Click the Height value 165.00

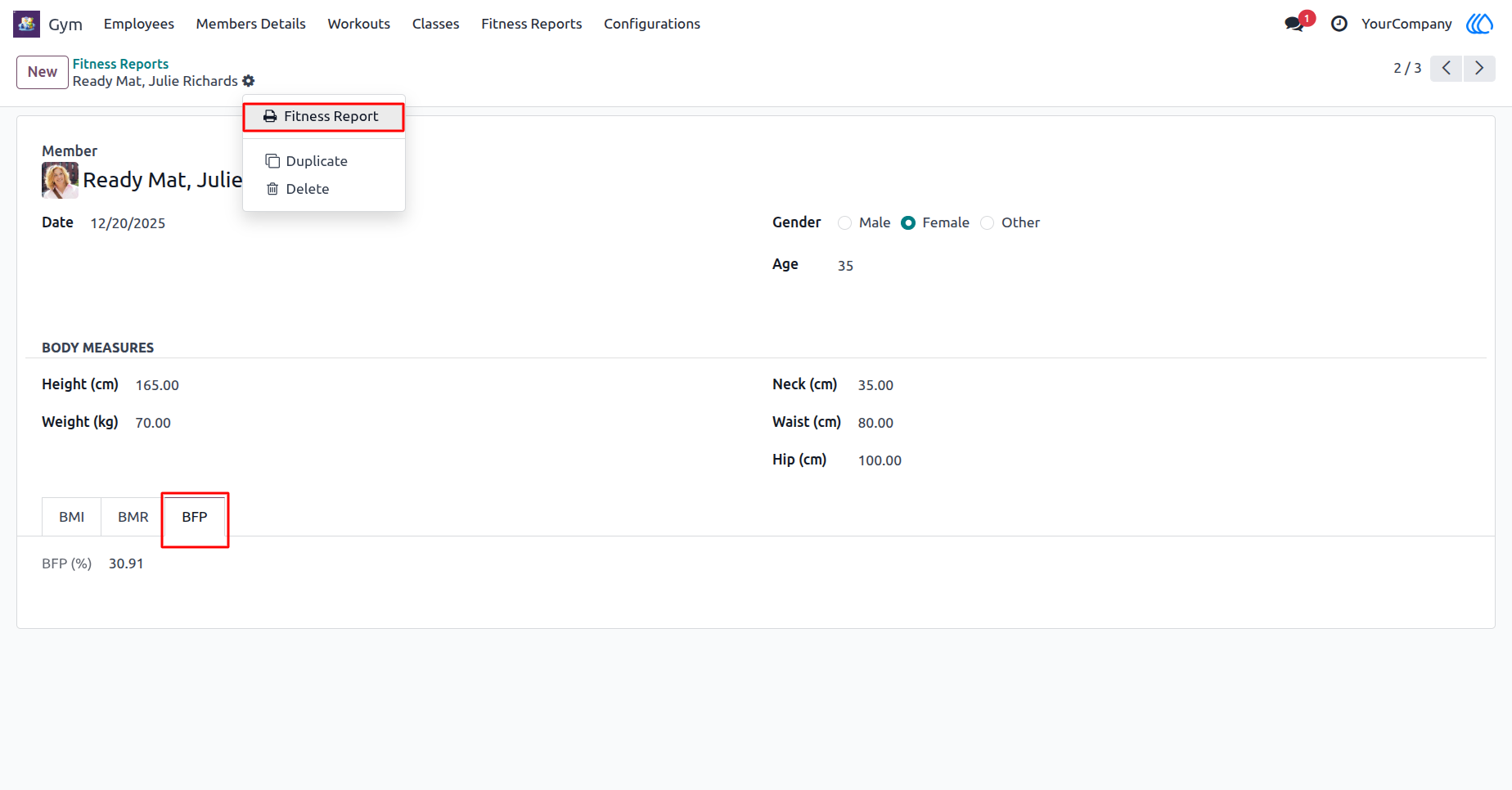(157, 385)
